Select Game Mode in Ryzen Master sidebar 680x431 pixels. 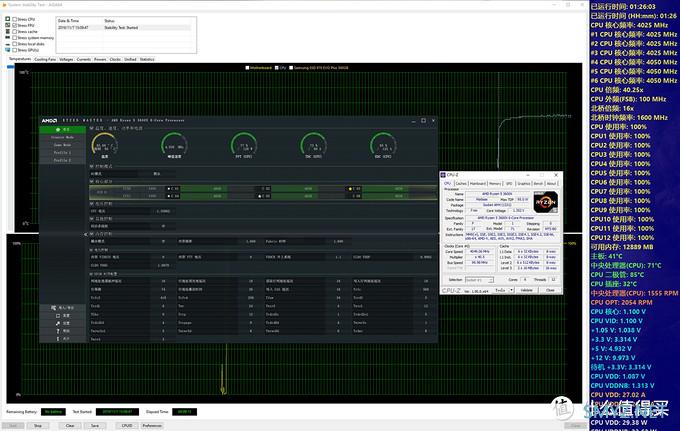62,145
